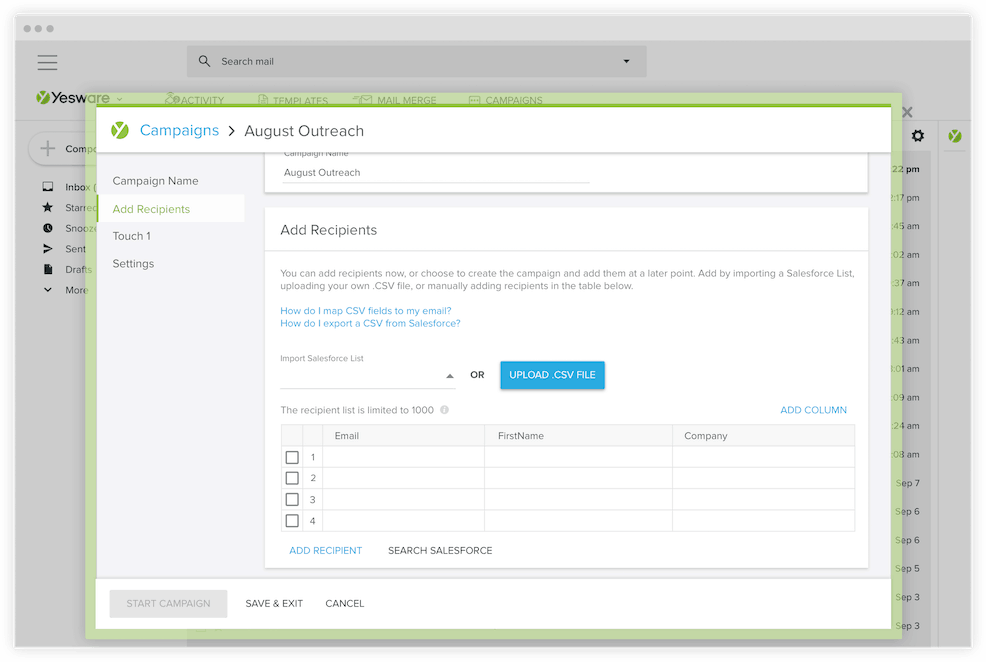
Task: Check the row 3 checkbox
Action: point(292,499)
